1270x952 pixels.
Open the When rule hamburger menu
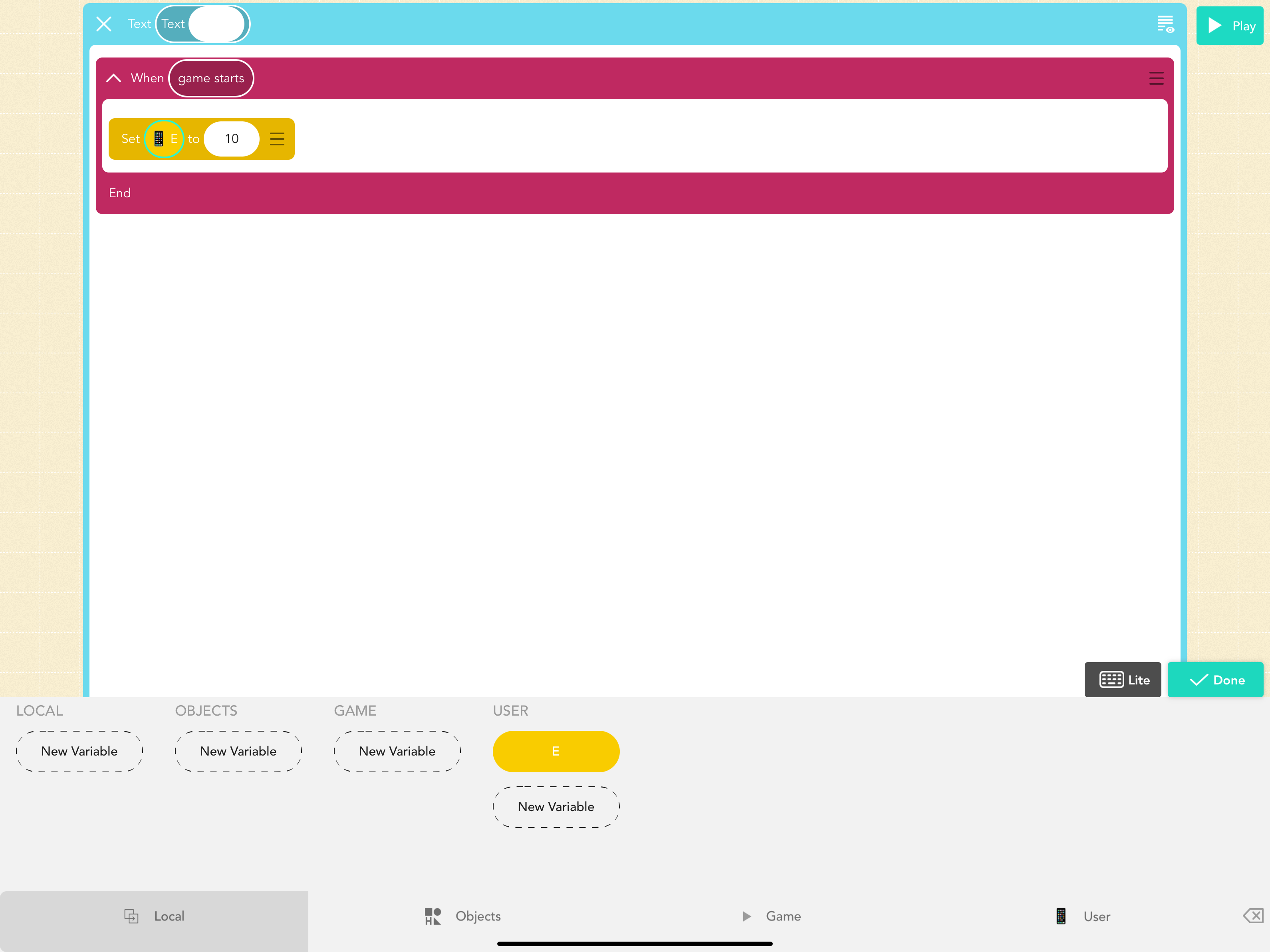[1156, 78]
